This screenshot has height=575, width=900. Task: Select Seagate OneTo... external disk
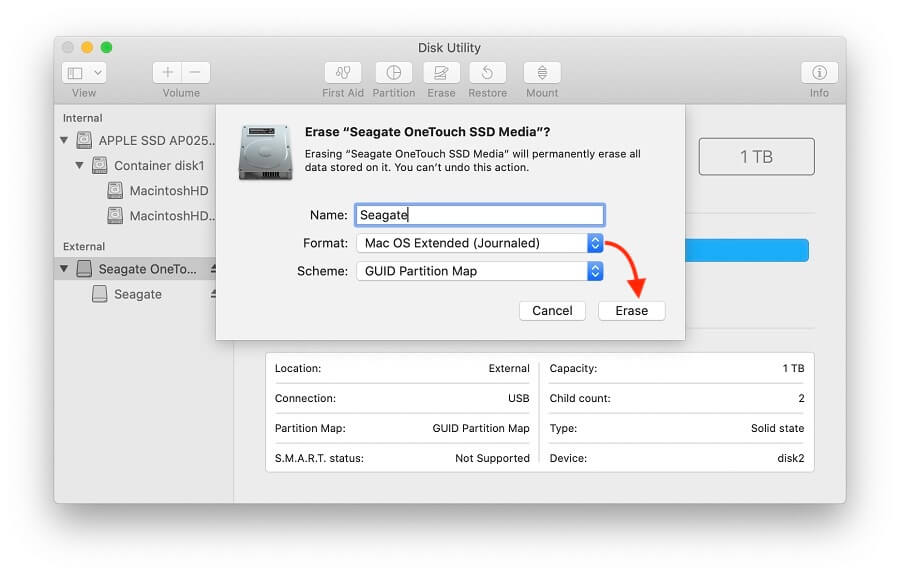point(148,269)
